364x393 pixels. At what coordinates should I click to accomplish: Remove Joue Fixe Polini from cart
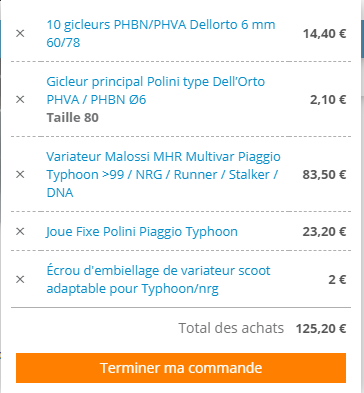[x=20, y=231]
